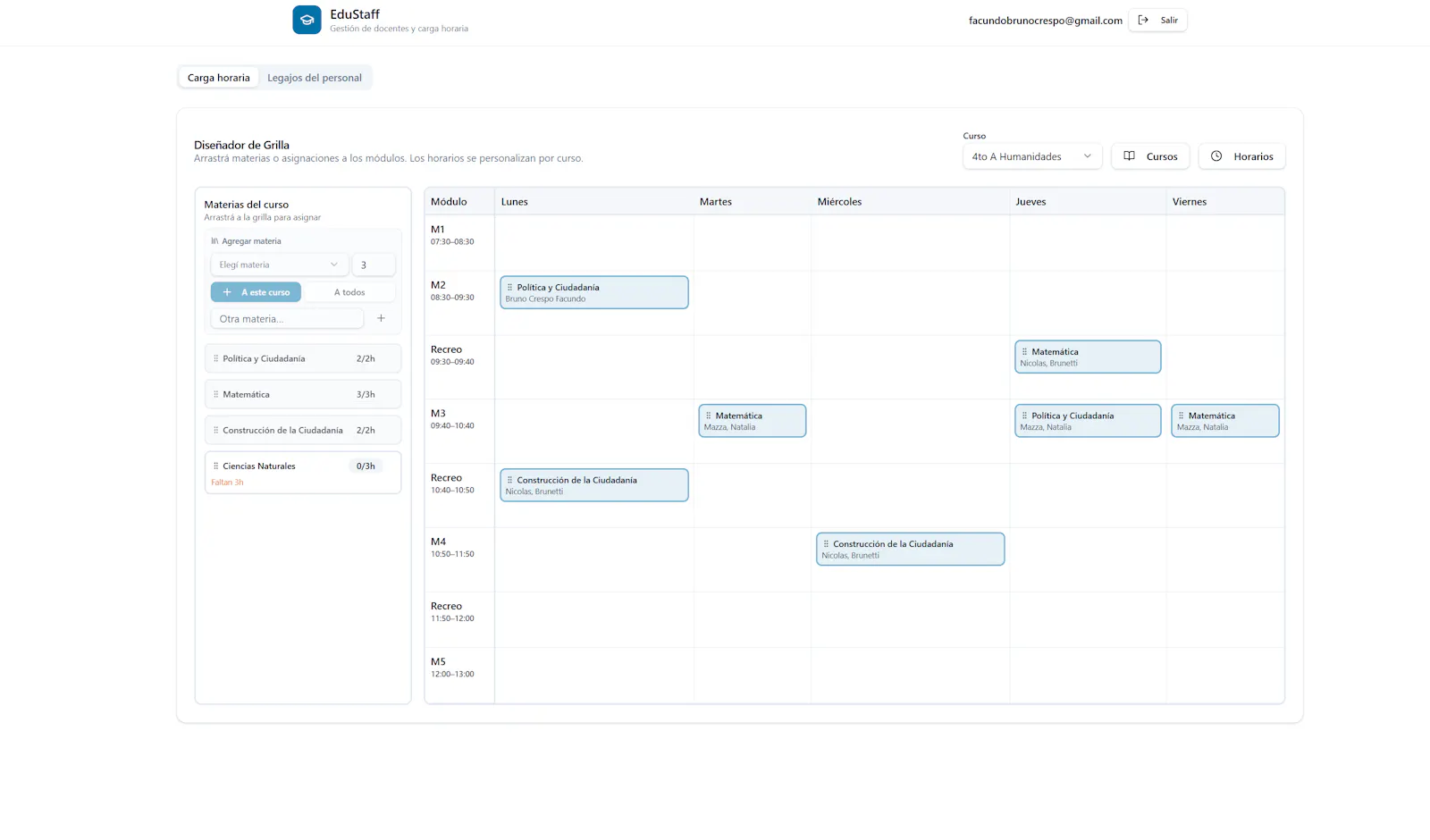Click the Otra materia text field
The height and width of the screenshot is (840, 1430).
click(x=288, y=318)
